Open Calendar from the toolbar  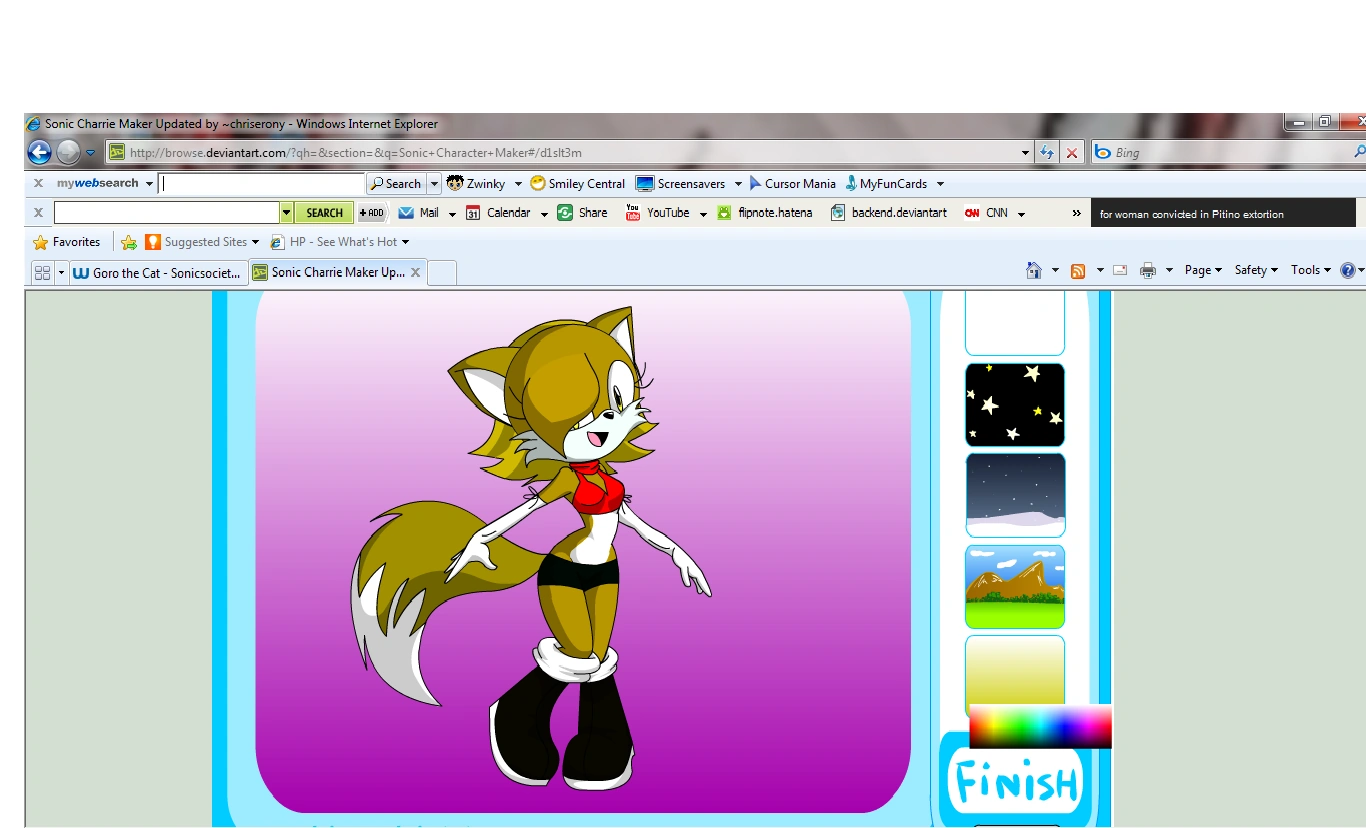[x=498, y=213]
